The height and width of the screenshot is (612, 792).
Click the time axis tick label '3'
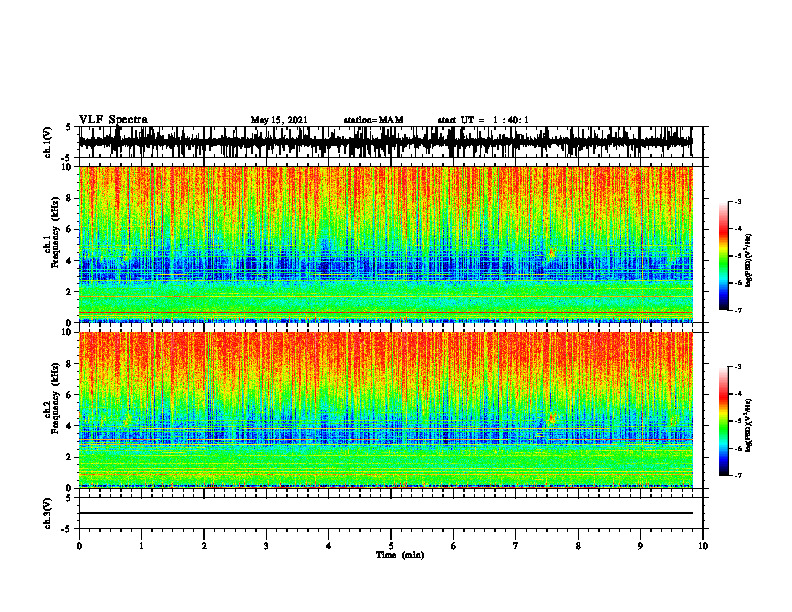(x=266, y=546)
